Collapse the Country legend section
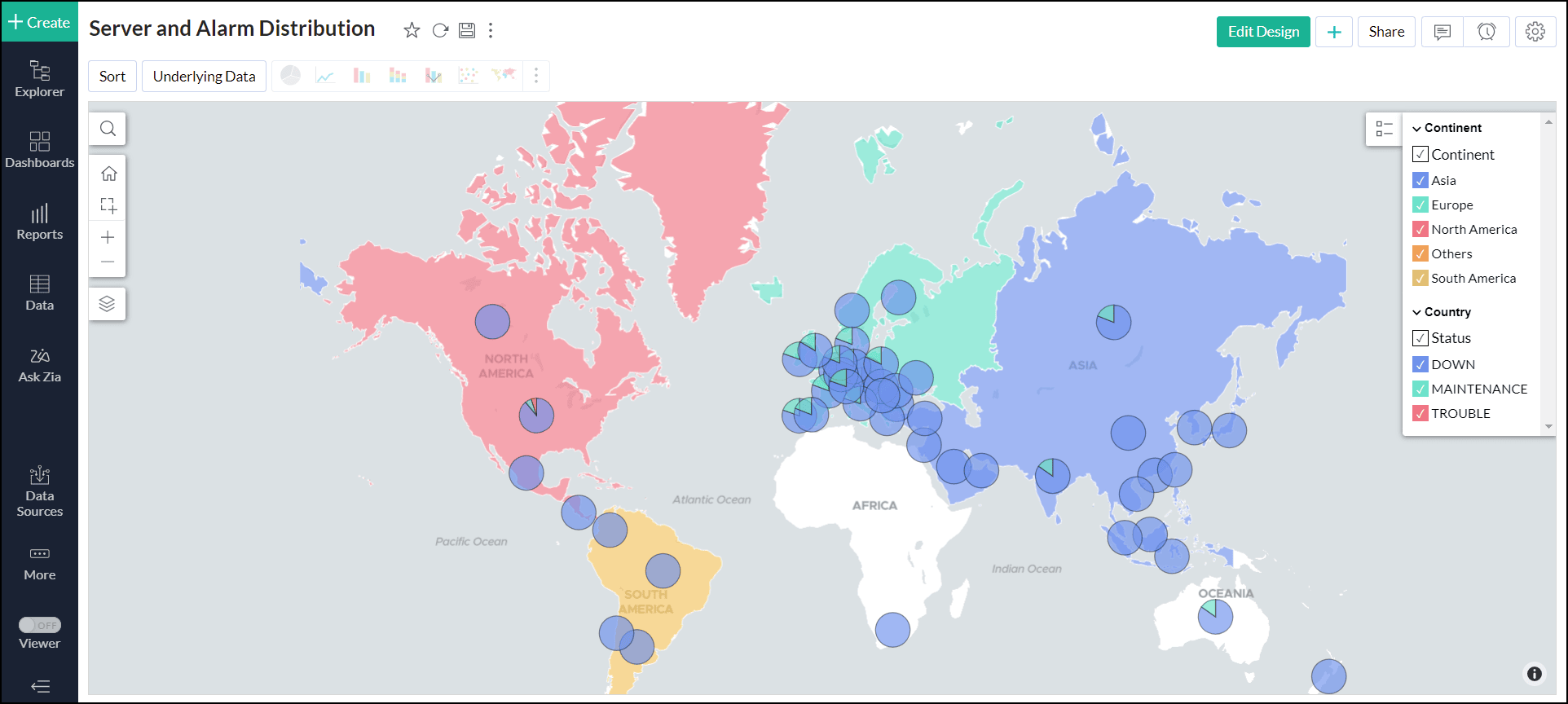Viewport: 1568px width, 704px height. coord(1417,312)
